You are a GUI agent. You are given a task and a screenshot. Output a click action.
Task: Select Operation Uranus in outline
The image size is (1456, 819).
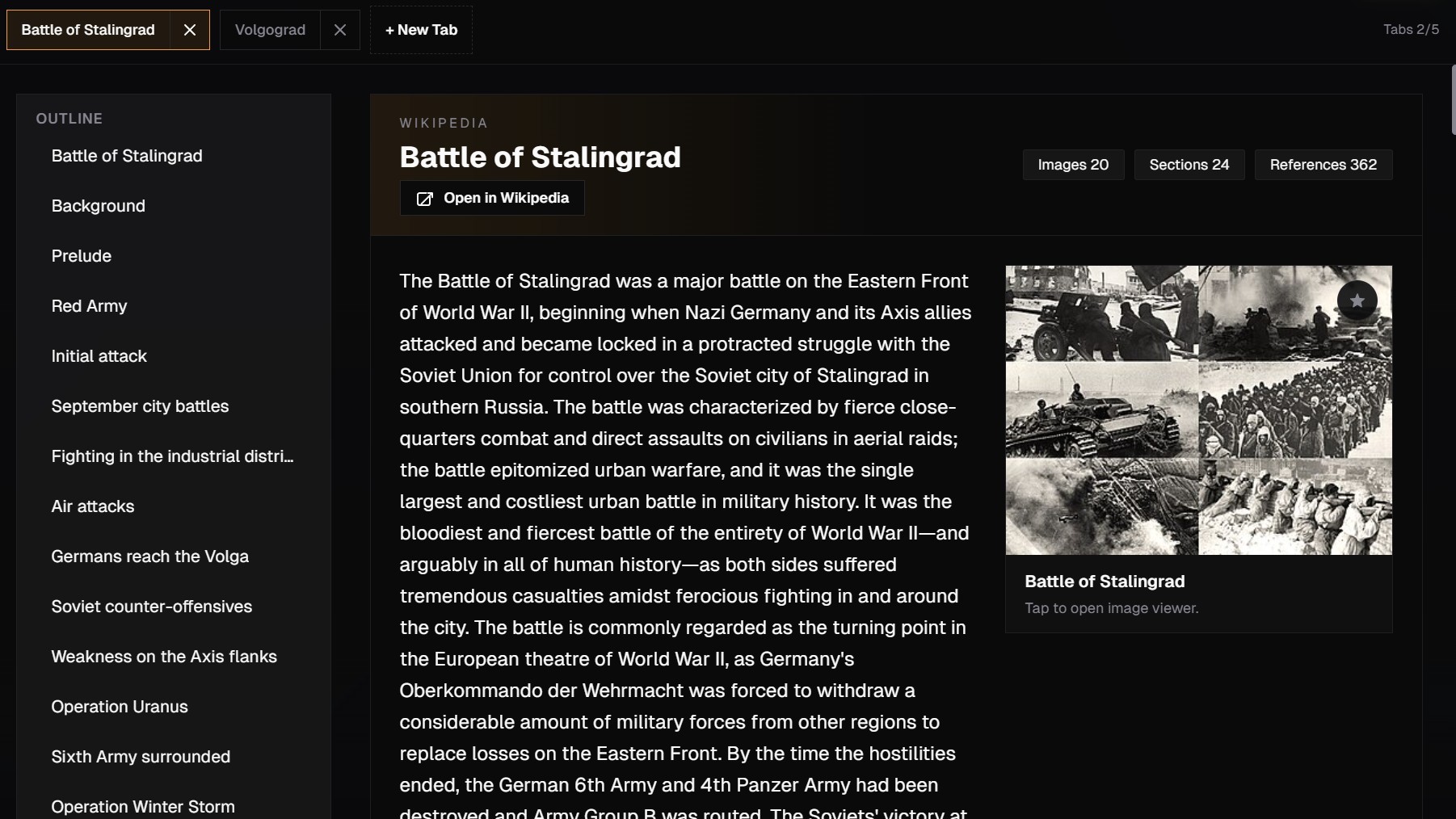tap(120, 707)
